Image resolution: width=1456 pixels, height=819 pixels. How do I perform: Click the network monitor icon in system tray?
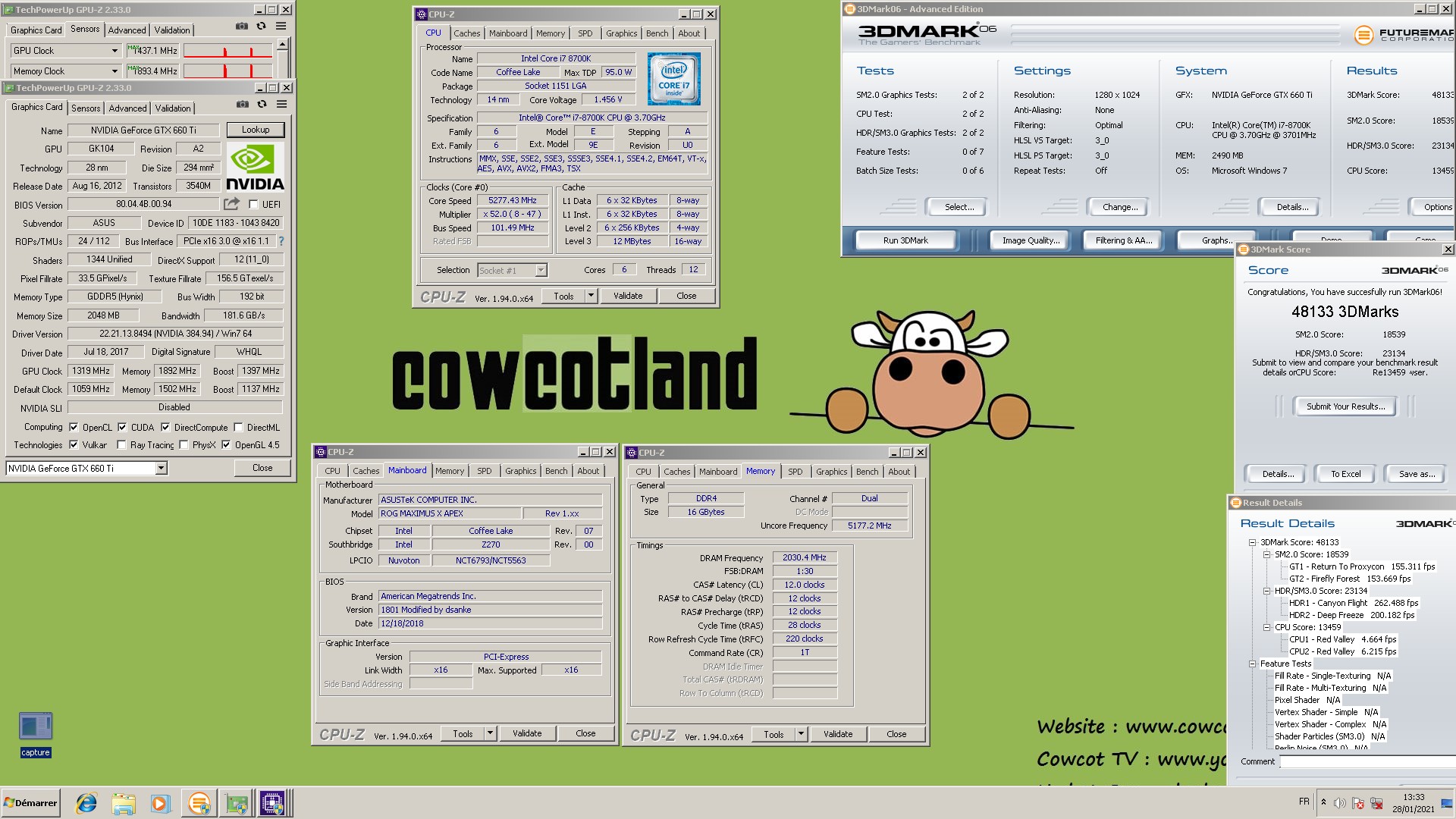pos(1376,803)
